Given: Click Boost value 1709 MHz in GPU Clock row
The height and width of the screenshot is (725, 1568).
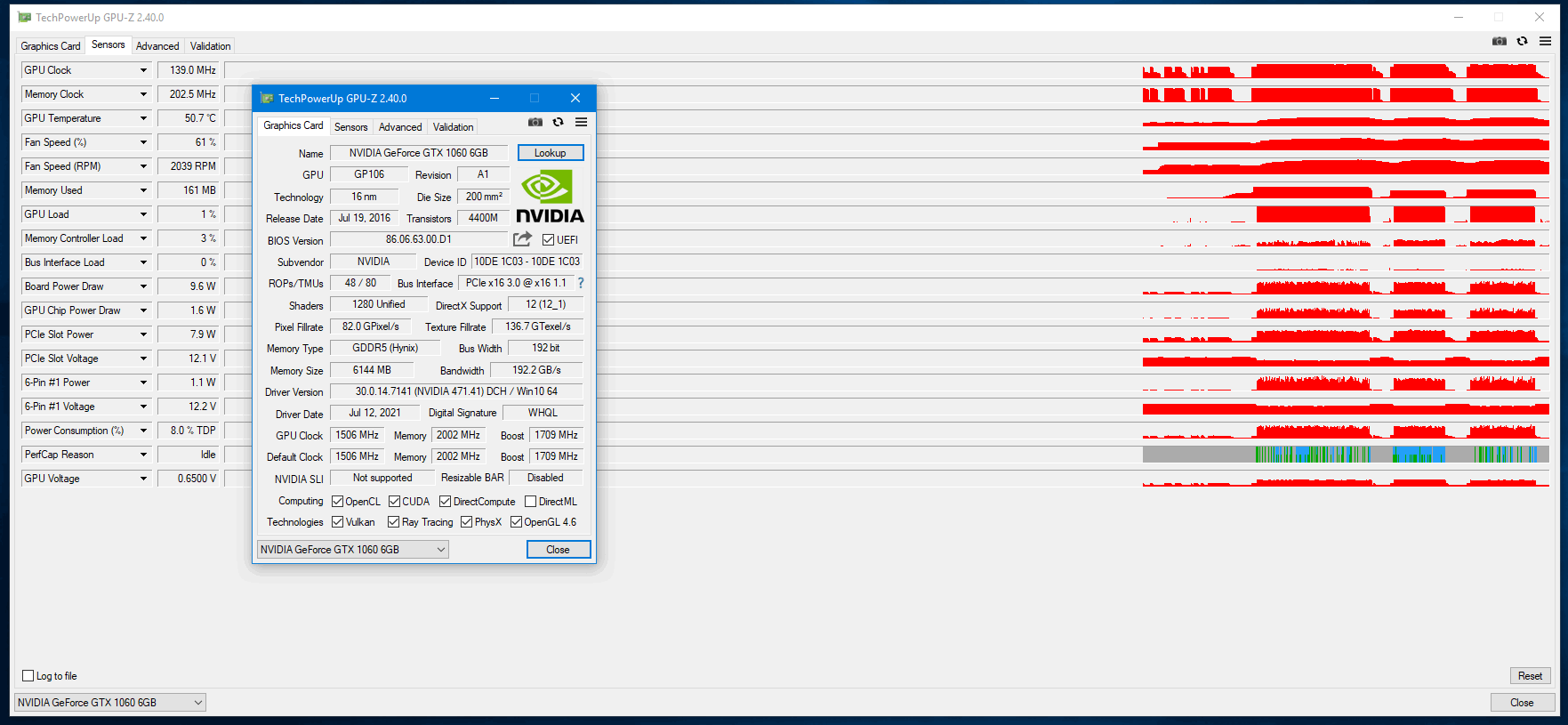Looking at the screenshot, I should [x=557, y=435].
